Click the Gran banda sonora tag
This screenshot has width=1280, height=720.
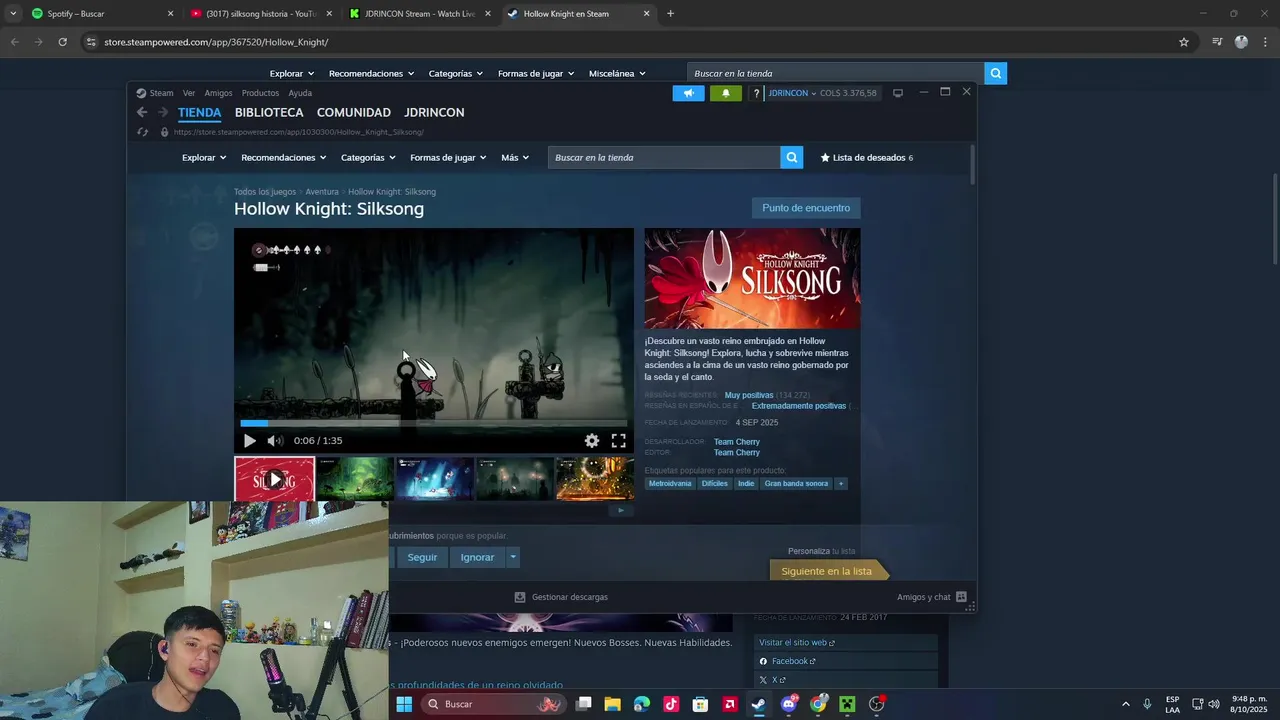pos(797,484)
